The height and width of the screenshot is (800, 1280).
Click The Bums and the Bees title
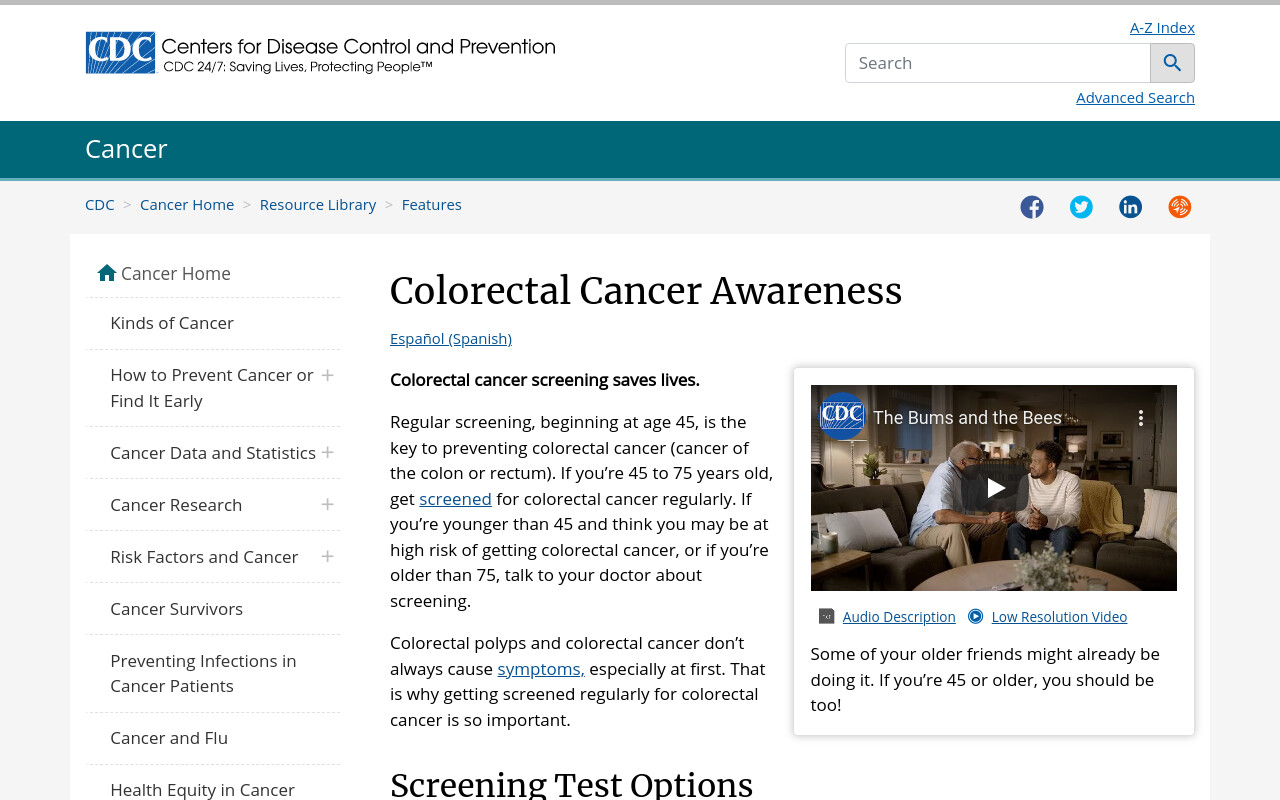coord(967,418)
